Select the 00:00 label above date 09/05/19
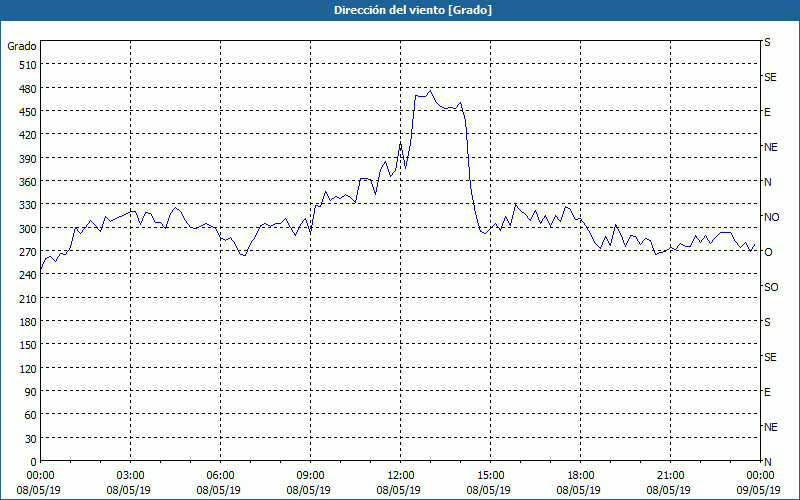Viewport: 800px width, 500px height. click(x=760, y=476)
